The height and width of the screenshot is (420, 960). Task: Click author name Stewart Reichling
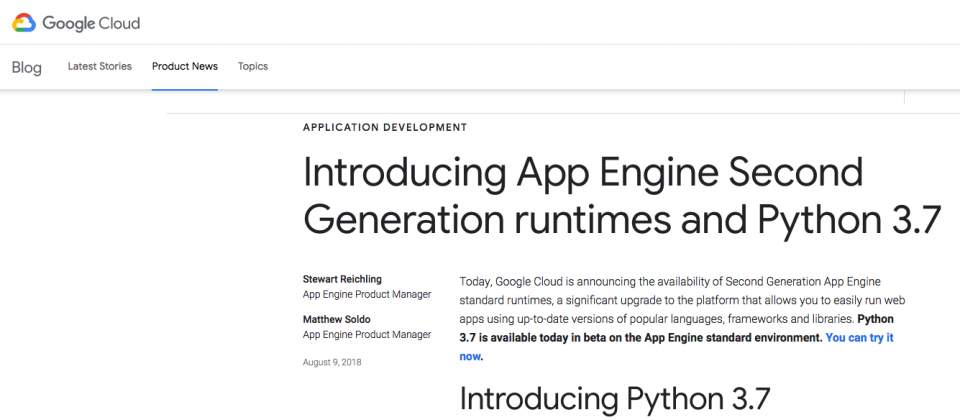pyautogui.click(x=342, y=279)
